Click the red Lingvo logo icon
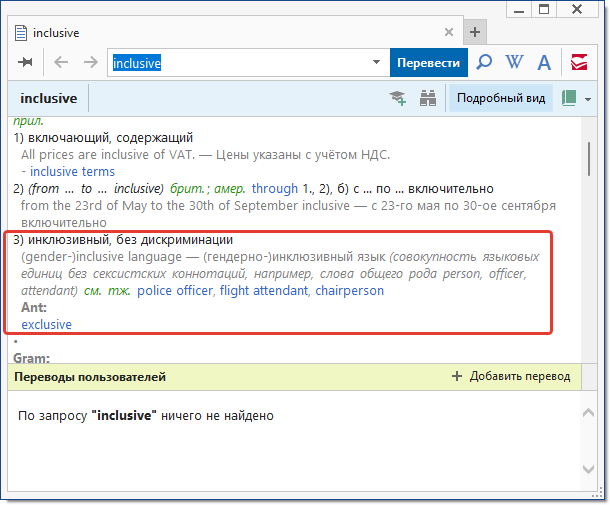Viewport: 610px width, 505px height. tap(579, 63)
